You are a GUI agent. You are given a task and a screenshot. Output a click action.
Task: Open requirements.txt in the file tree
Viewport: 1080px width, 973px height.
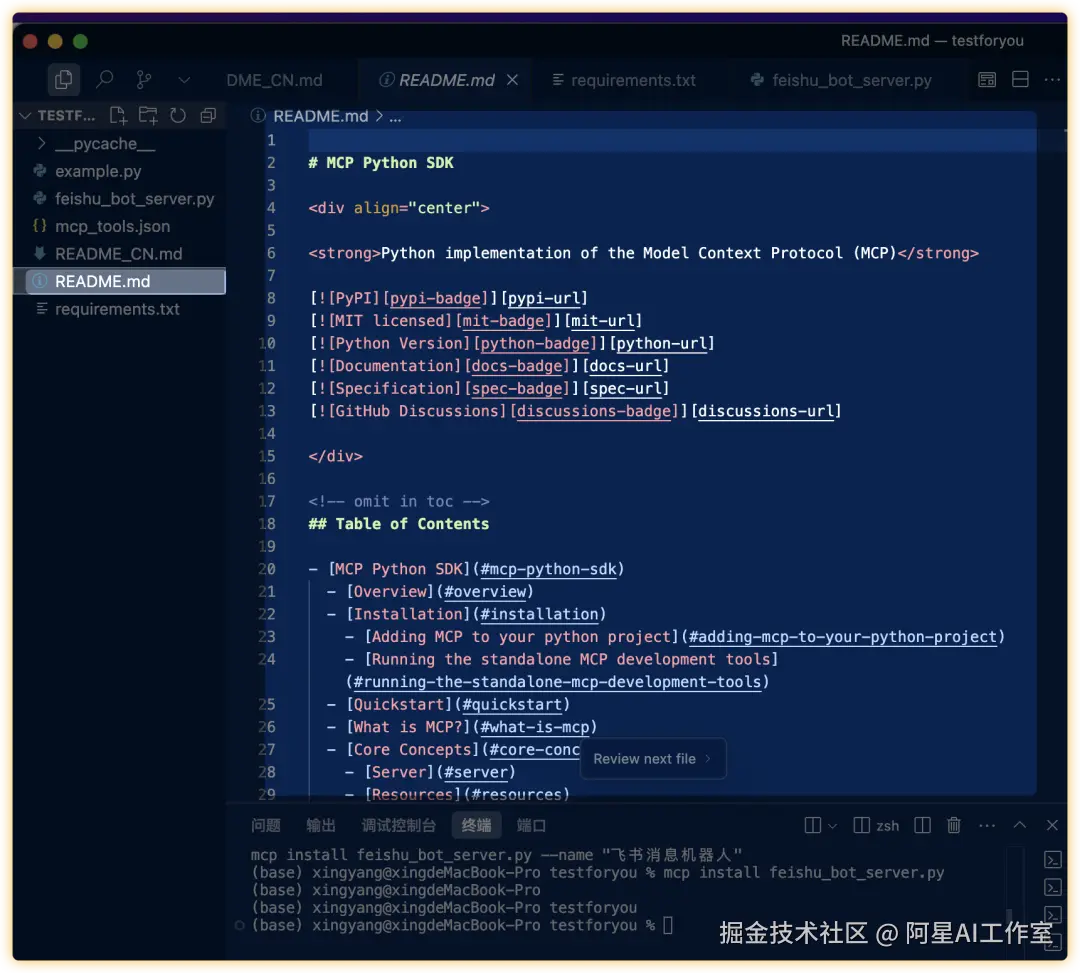coord(117,308)
